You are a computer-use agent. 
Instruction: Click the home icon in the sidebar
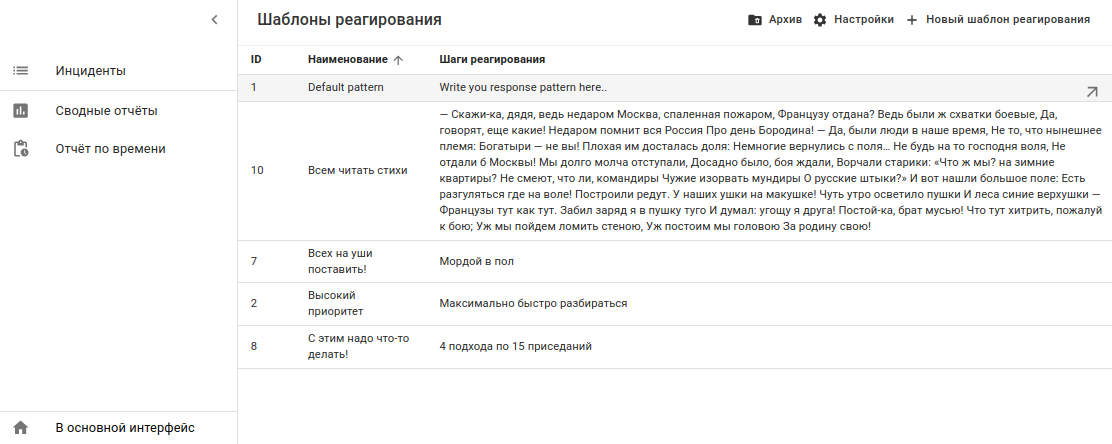20,428
